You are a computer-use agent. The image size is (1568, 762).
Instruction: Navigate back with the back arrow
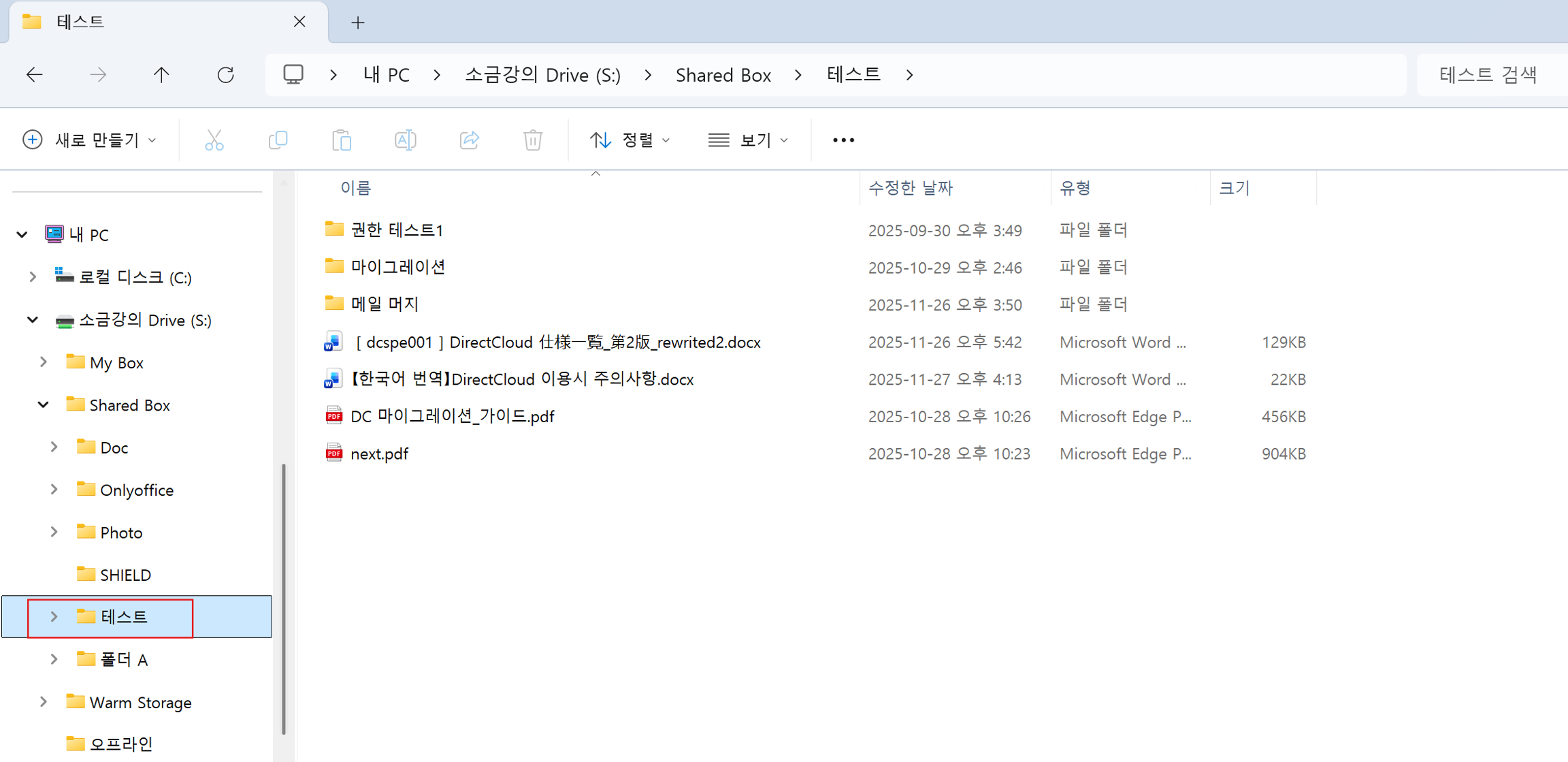point(35,75)
